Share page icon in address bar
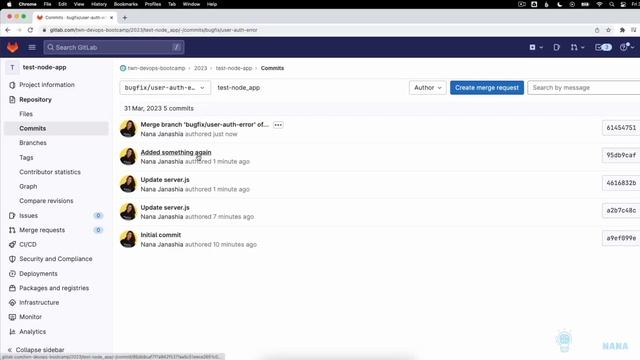640x360 pixels. pos(597,30)
